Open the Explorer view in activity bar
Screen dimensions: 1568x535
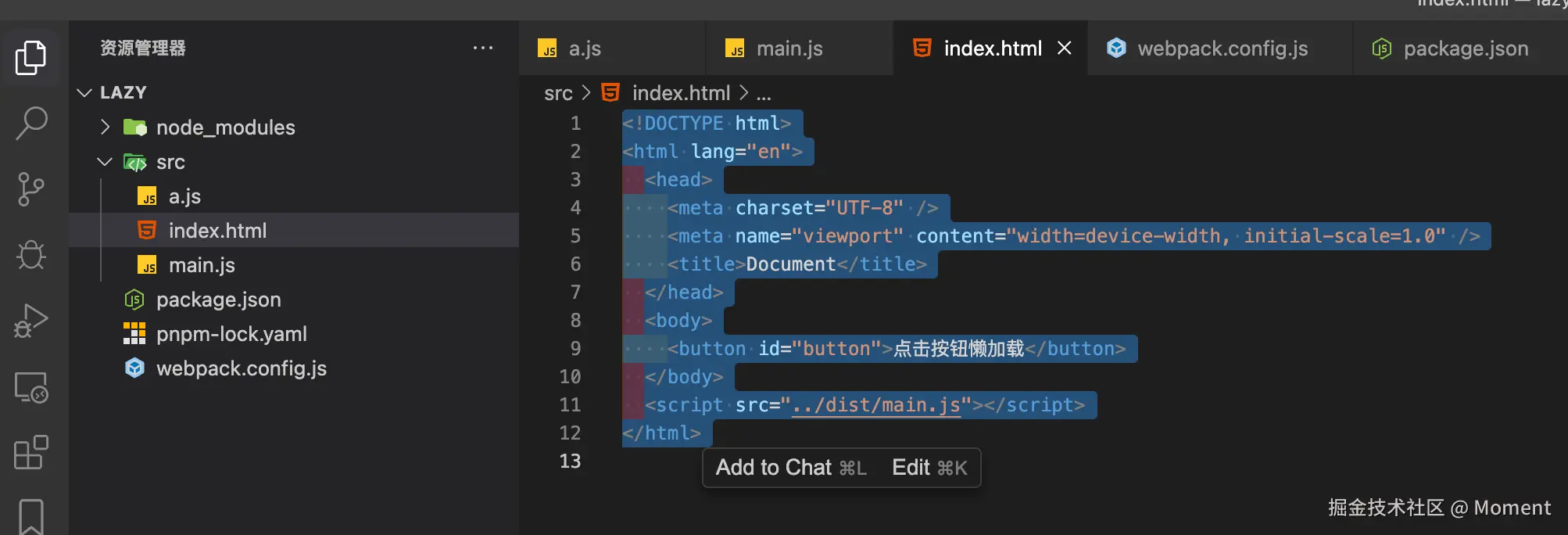pos(31,58)
